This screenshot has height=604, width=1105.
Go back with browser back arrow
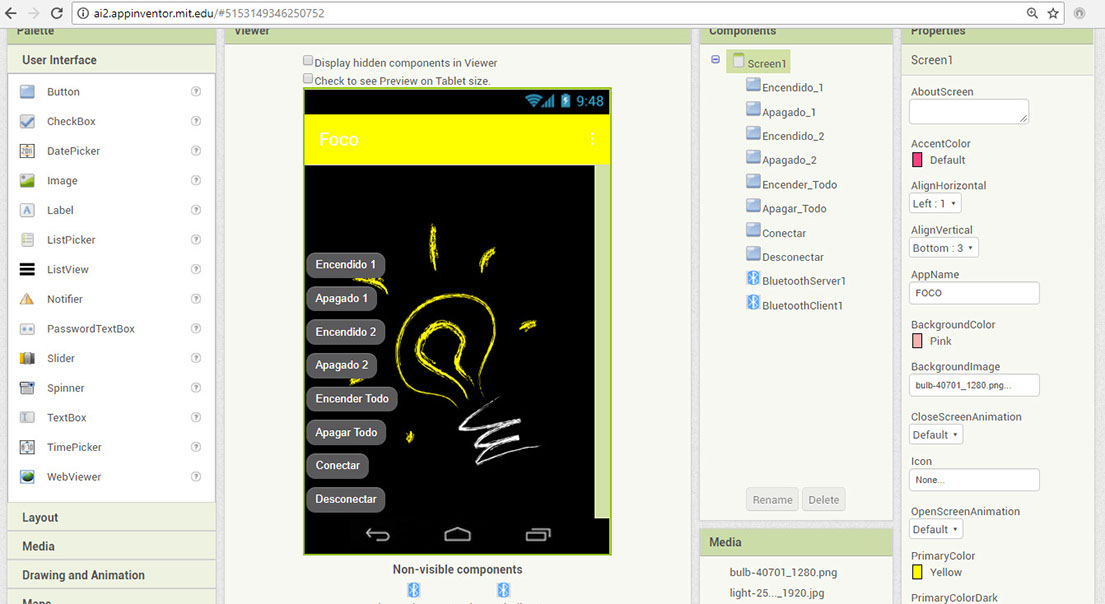click(11, 13)
